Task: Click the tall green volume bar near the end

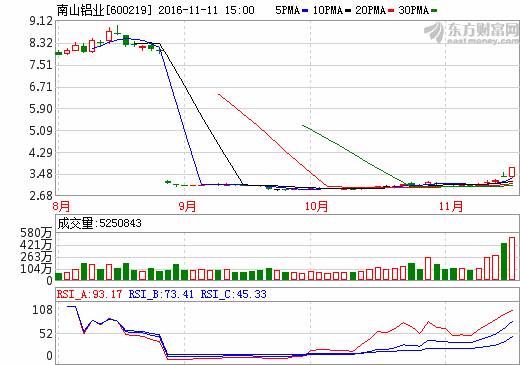Action: (x=504, y=261)
